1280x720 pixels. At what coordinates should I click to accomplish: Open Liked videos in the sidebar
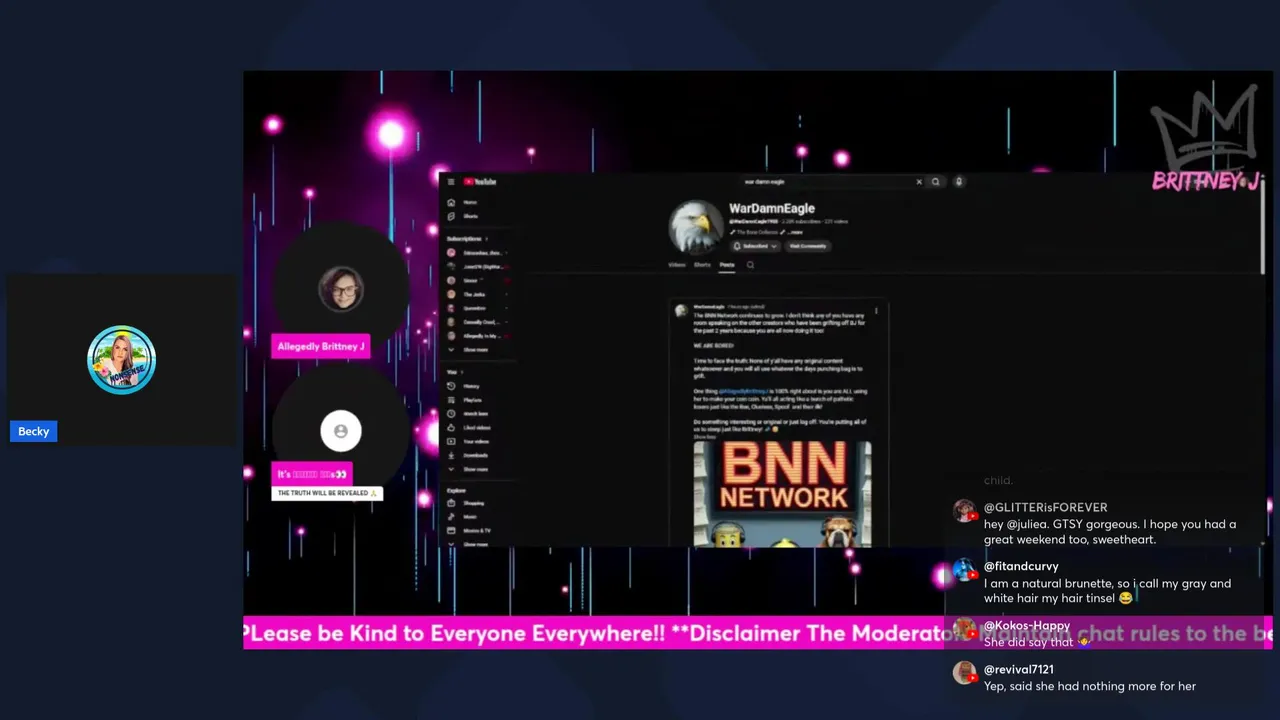click(478, 428)
